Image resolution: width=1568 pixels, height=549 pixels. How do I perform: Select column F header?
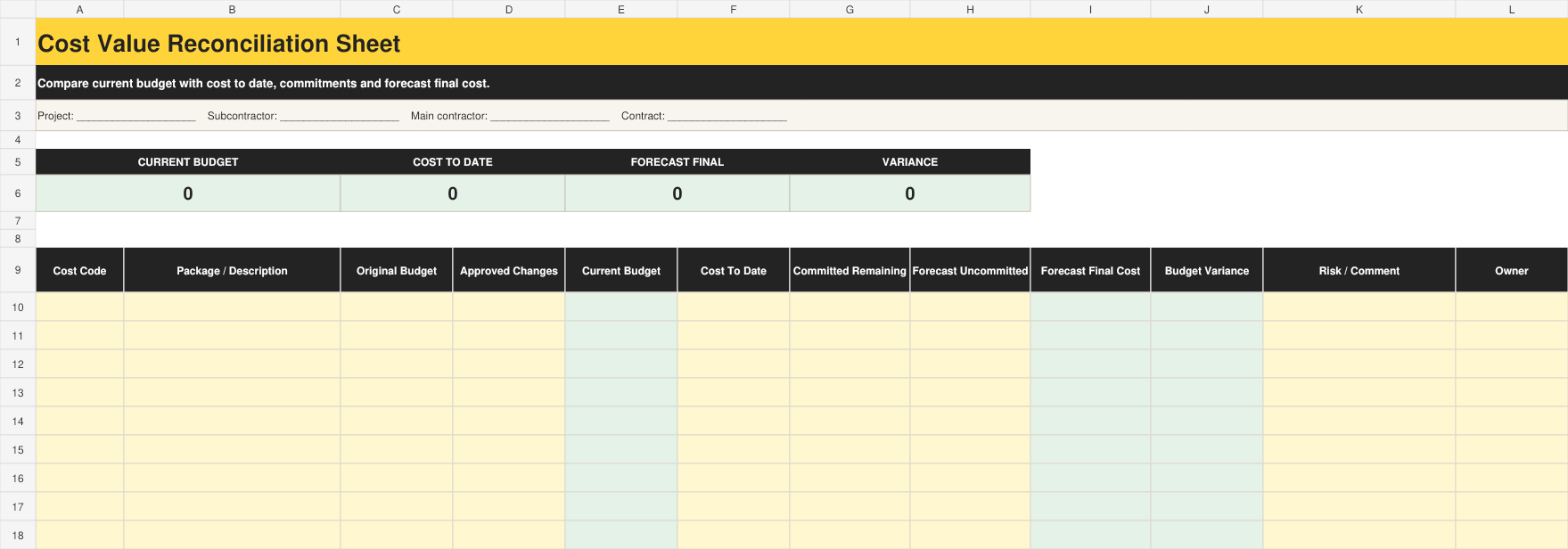734,9
